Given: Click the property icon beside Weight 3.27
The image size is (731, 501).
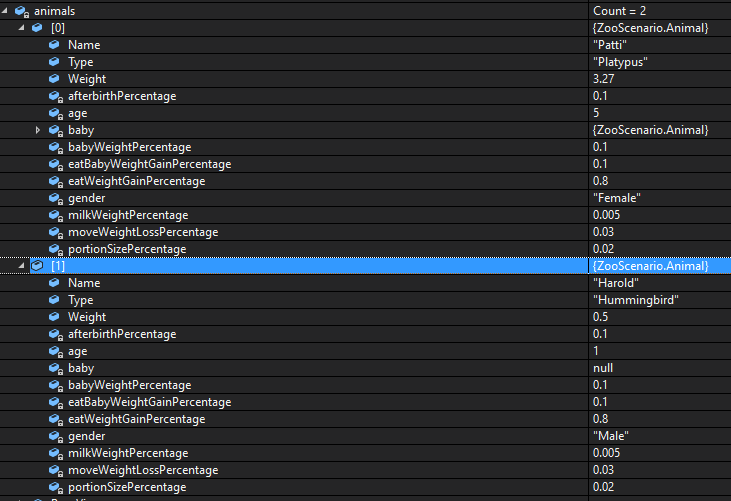Looking at the screenshot, I should click(55, 79).
